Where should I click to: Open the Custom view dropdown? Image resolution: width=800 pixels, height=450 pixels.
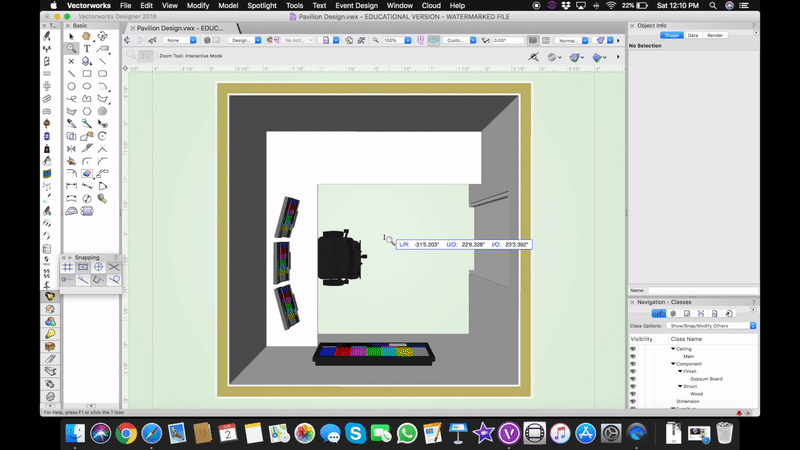[460, 40]
